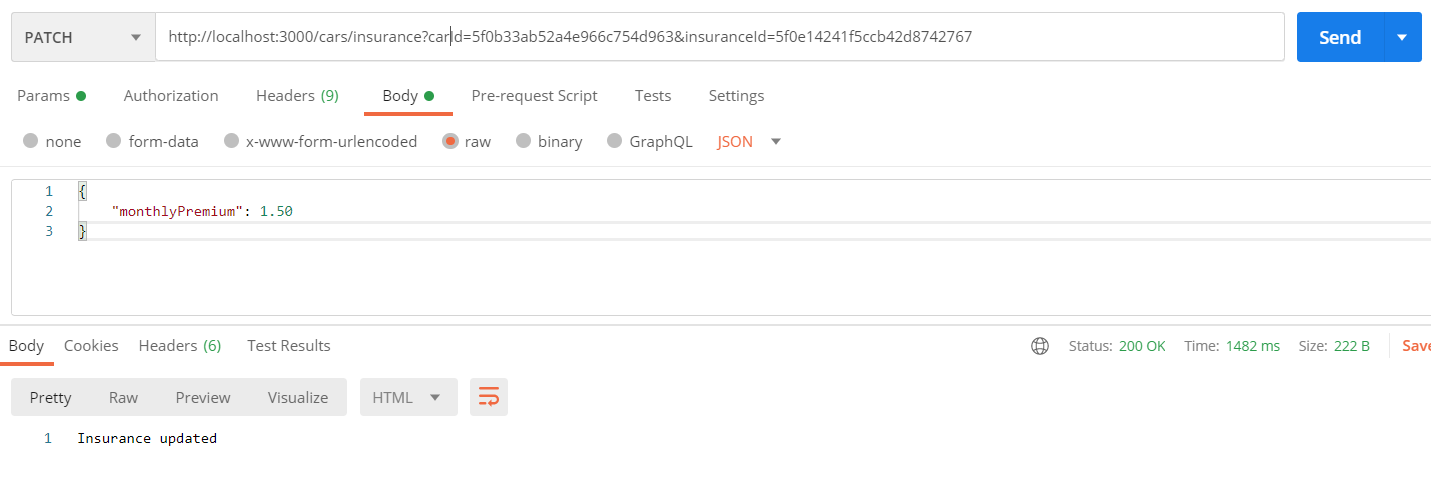The image size is (1431, 480).
Task: Select the GraphQL body radio button
Action: (614, 142)
